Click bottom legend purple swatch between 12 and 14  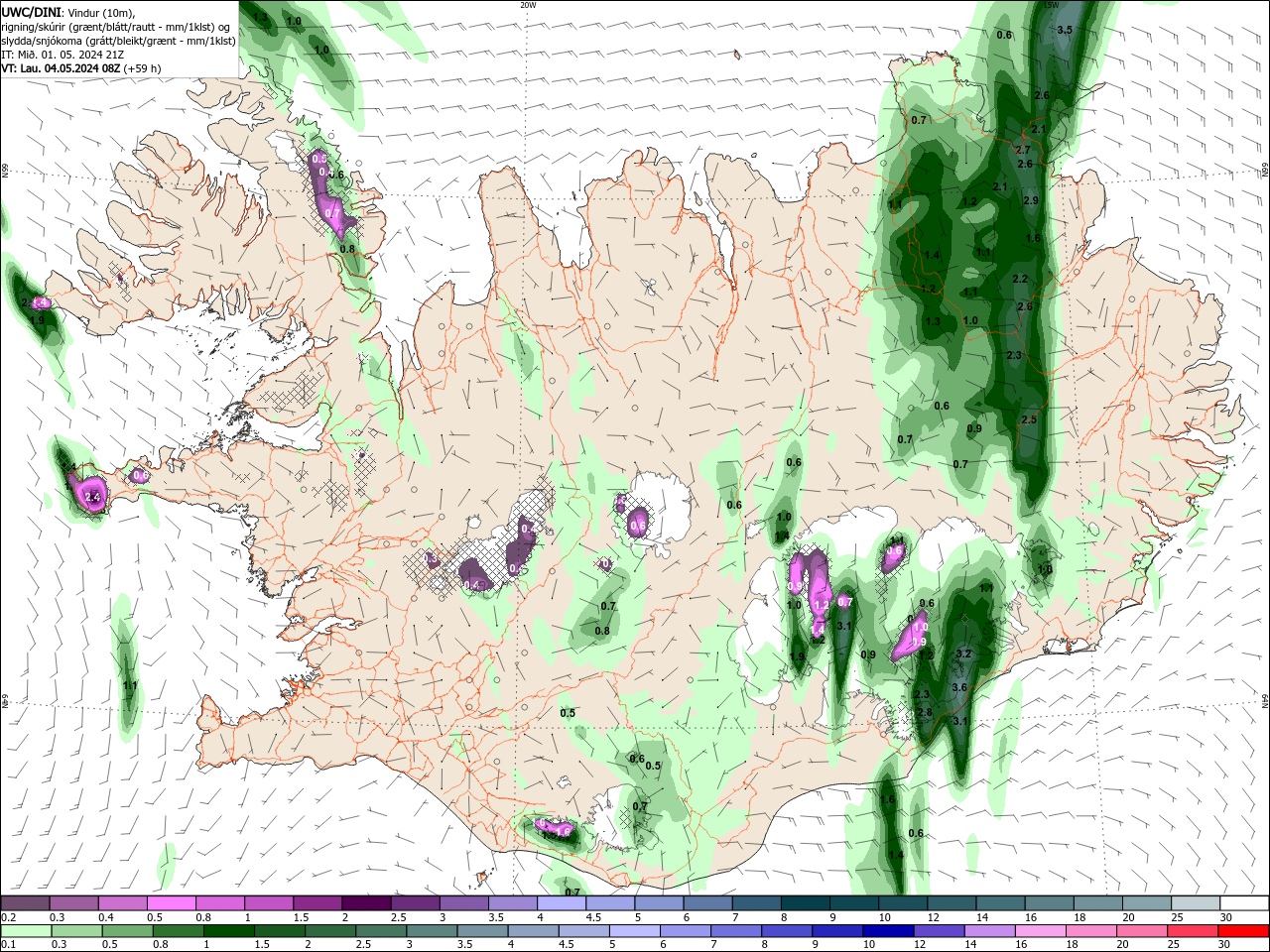tap(939, 932)
